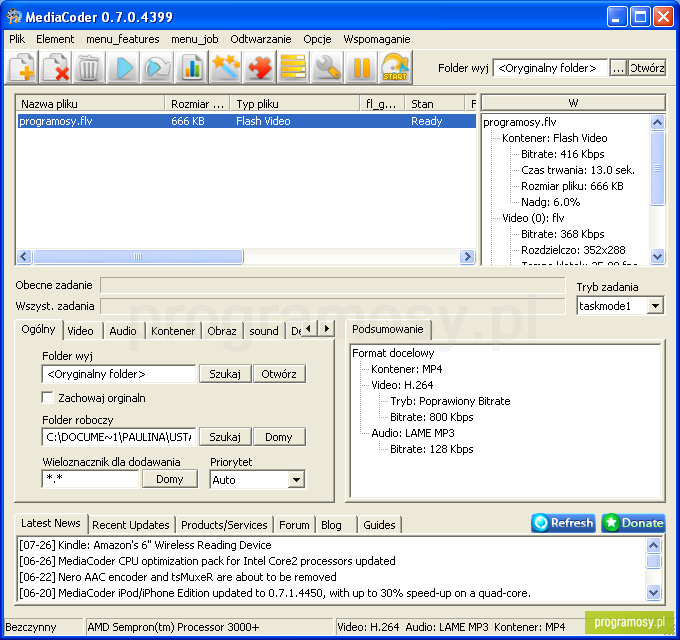680x640 pixels.
Task: Click file list scroll-right arrow
Action: (467, 256)
